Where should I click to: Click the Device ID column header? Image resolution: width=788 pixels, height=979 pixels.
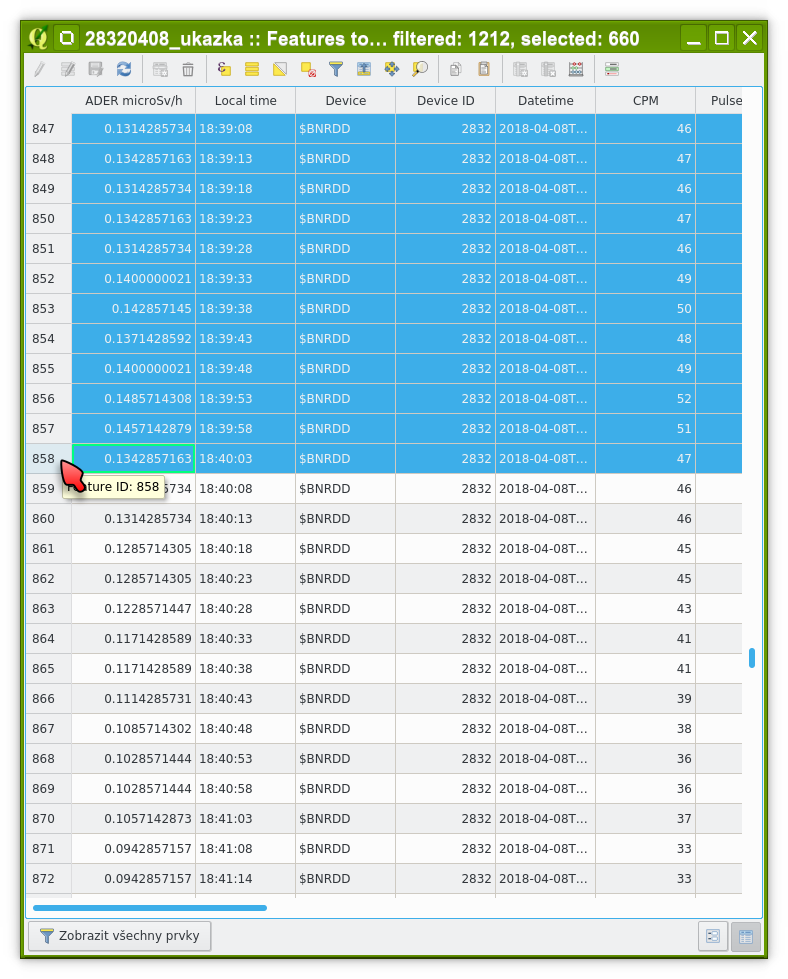tap(445, 101)
